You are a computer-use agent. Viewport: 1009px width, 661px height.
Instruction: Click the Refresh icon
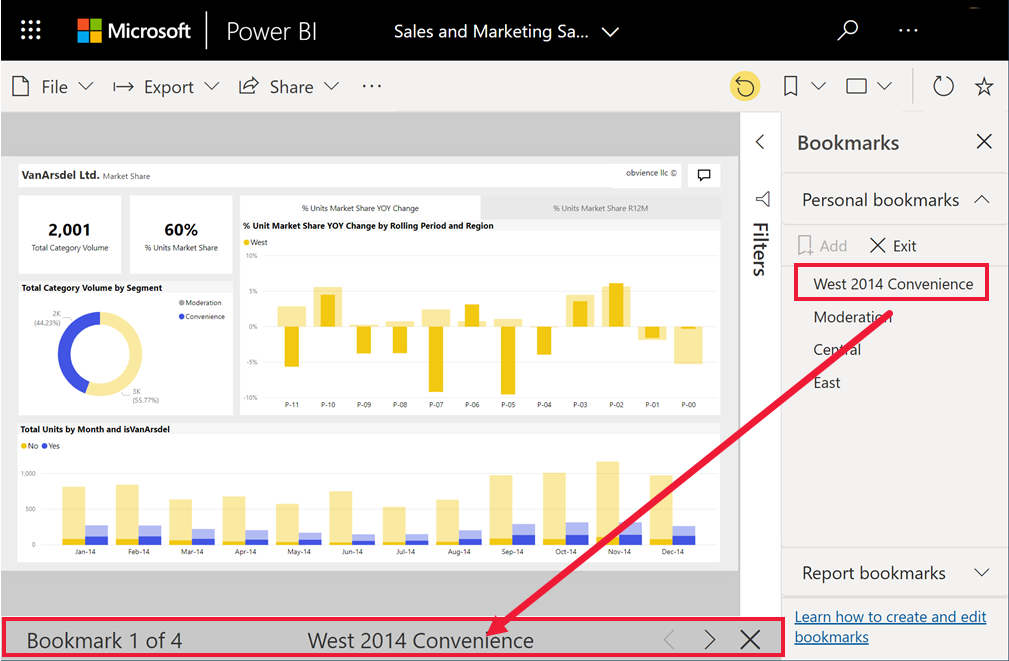(943, 86)
